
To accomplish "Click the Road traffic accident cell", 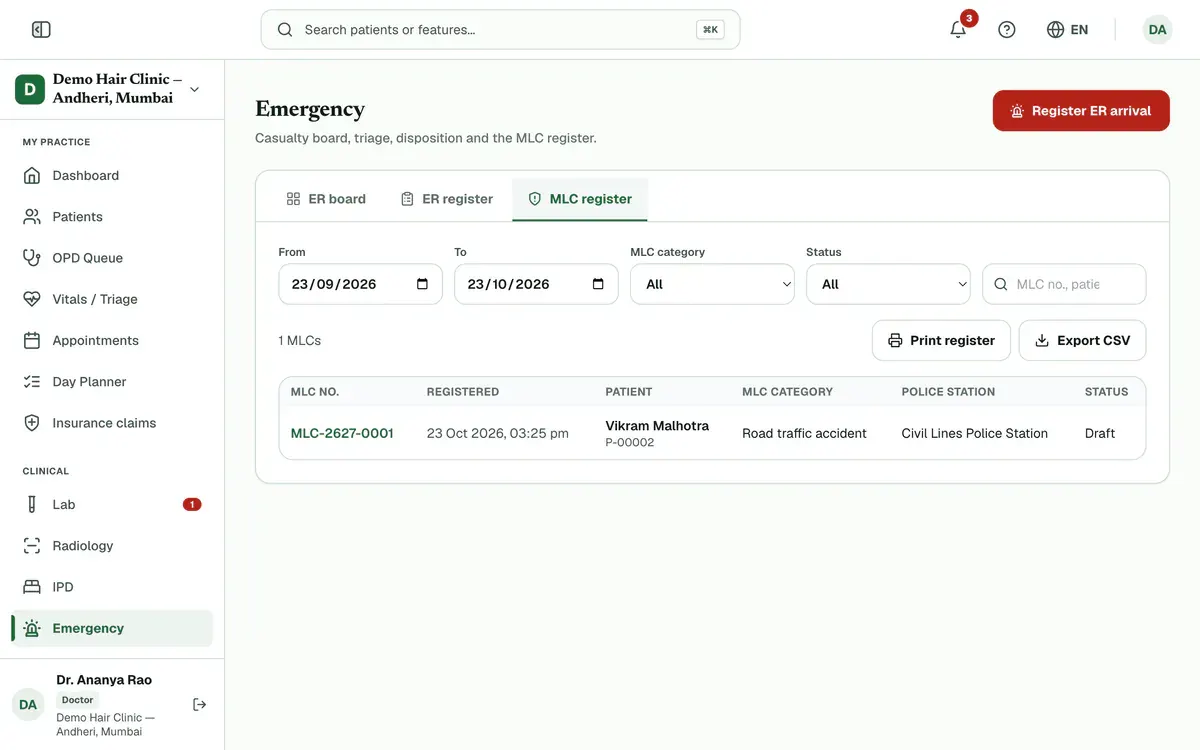I will [x=804, y=433].
